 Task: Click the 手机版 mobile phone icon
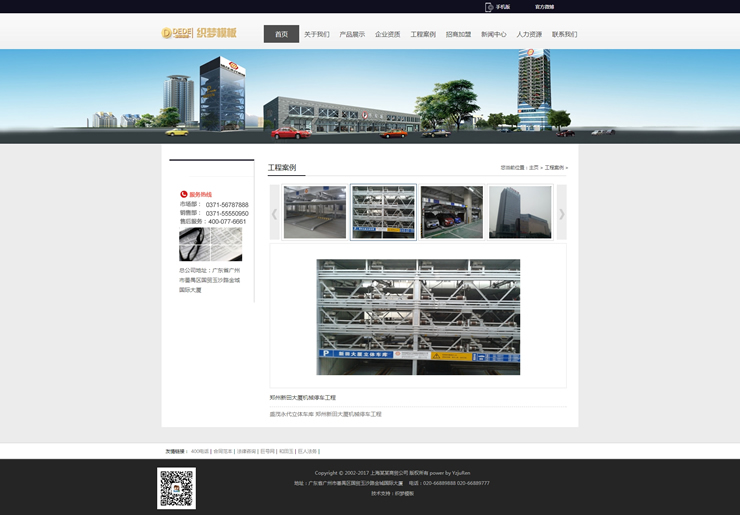tap(489, 7)
